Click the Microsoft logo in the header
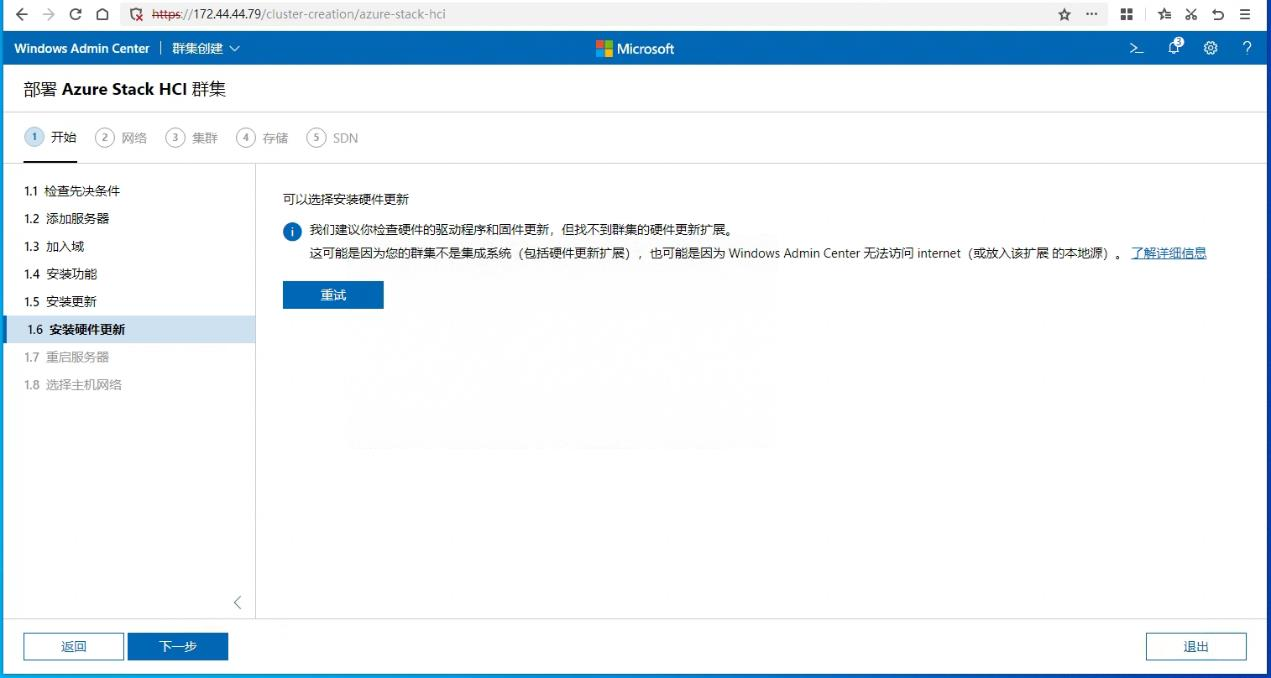The height and width of the screenshot is (678, 1271). 635,48
